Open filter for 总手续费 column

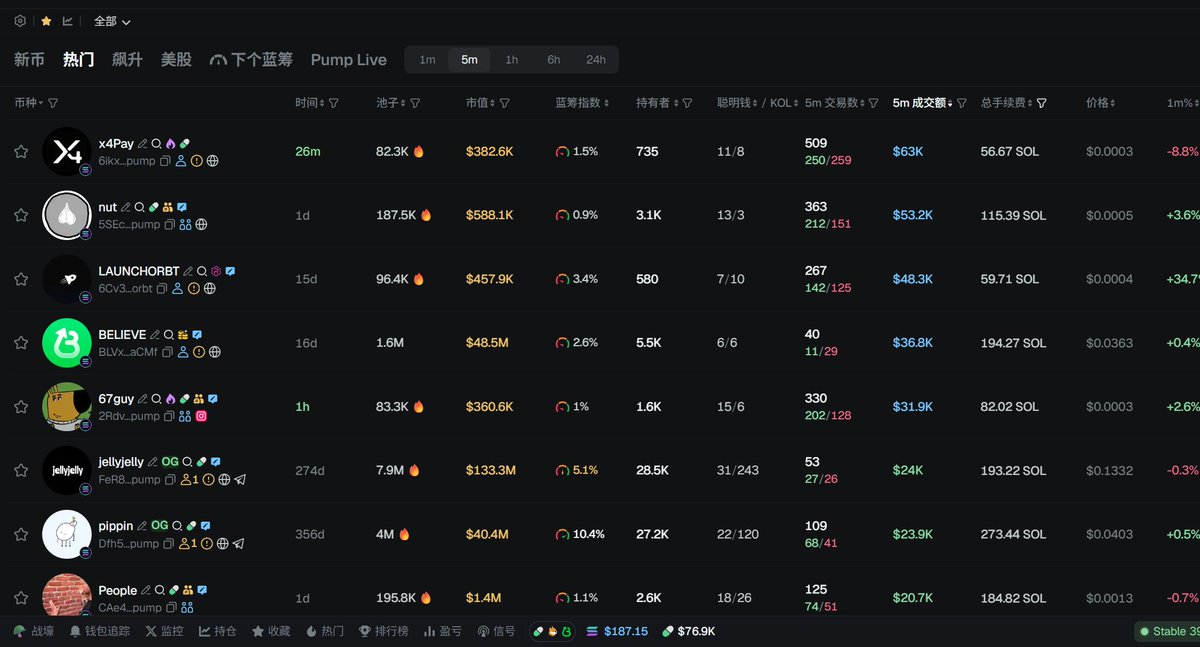point(1042,103)
